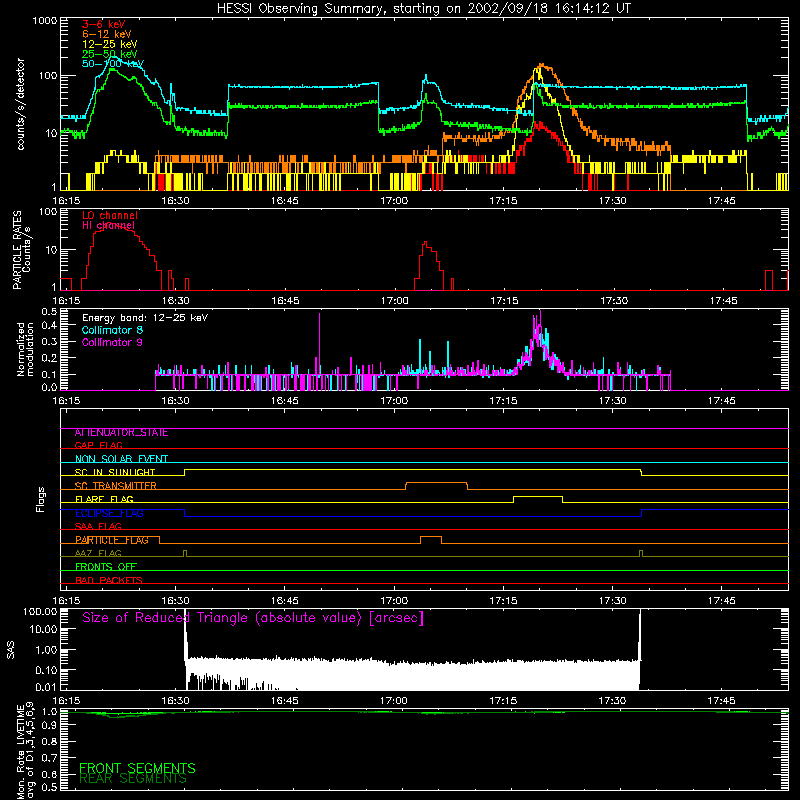Click the HI channel legend label

tap(109, 226)
